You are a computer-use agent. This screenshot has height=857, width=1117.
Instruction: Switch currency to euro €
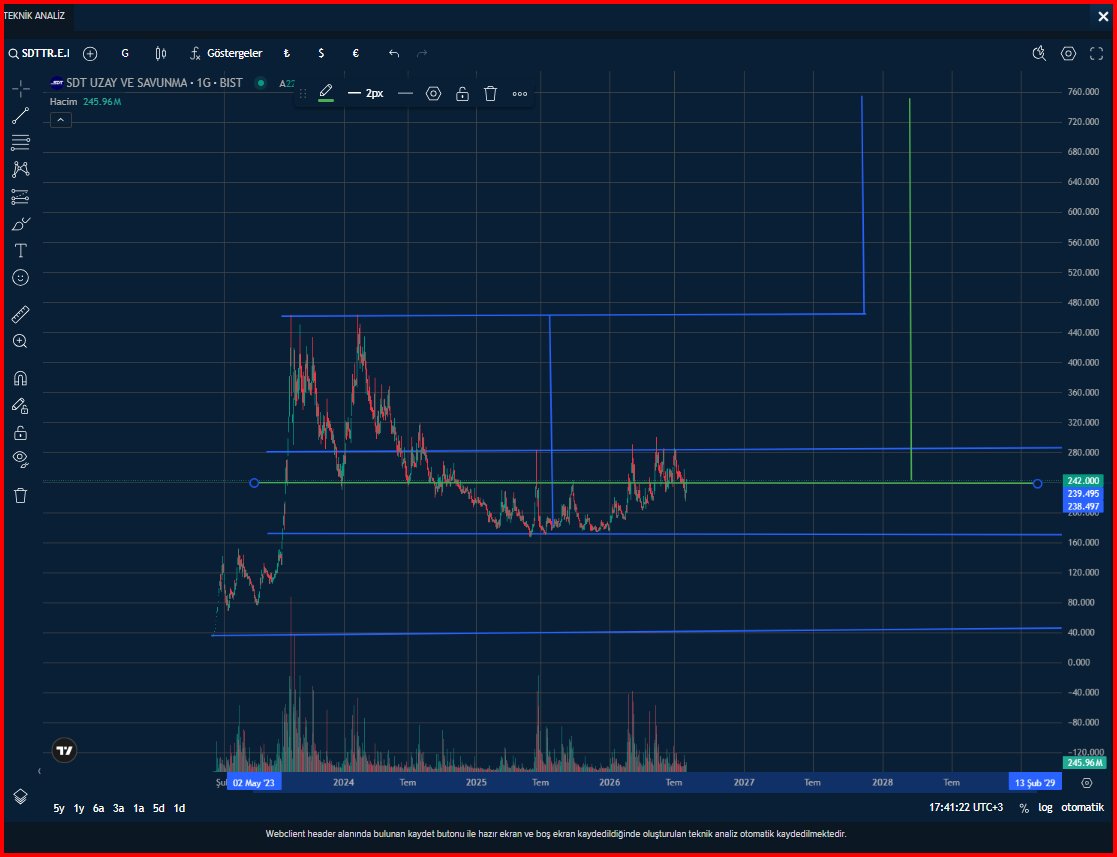[x=355, y=53]
